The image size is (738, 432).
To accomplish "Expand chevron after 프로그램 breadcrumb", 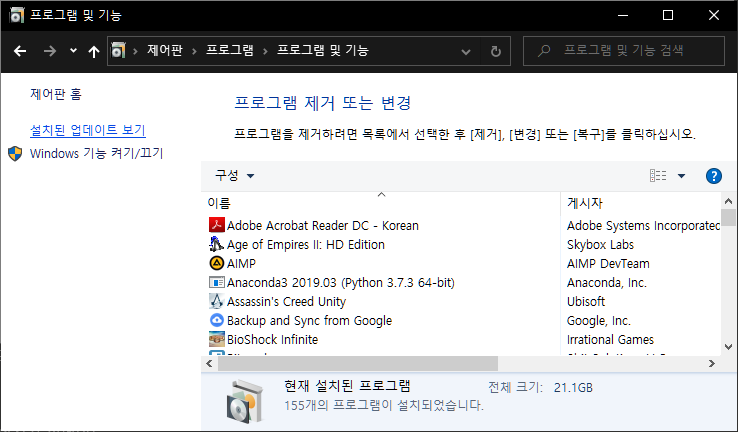I will tap(265, 51).
